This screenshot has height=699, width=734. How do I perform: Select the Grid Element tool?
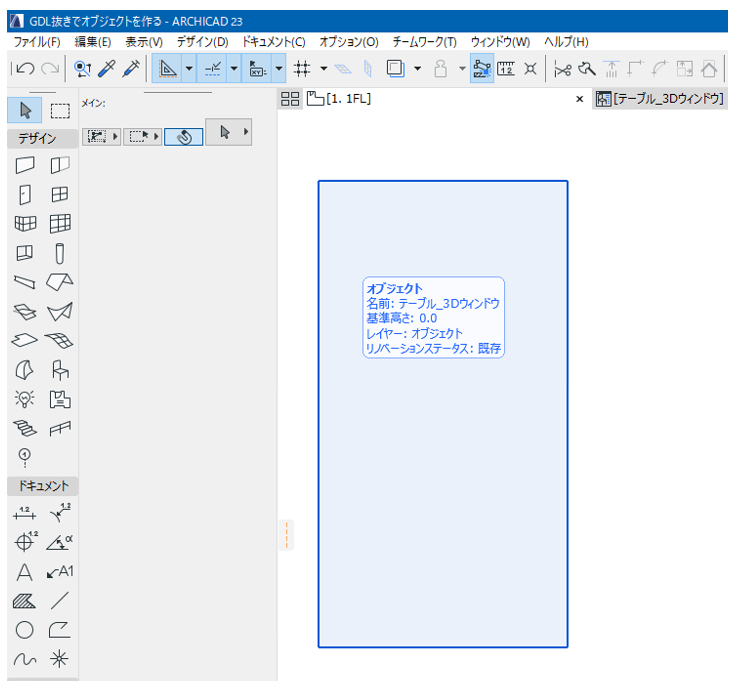click(x=25, y=457)
